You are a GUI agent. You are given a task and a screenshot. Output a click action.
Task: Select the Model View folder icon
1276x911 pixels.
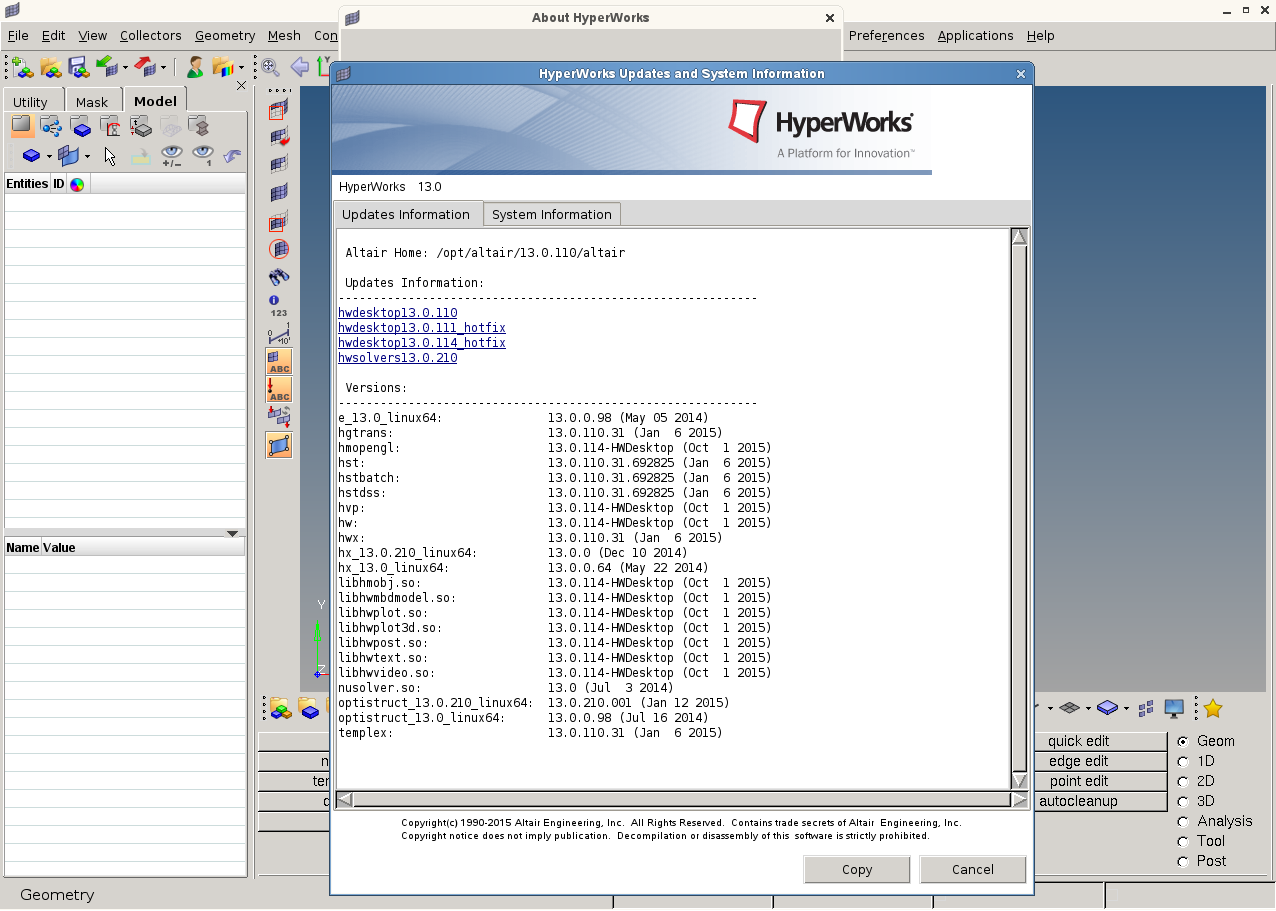click(22, 126)
